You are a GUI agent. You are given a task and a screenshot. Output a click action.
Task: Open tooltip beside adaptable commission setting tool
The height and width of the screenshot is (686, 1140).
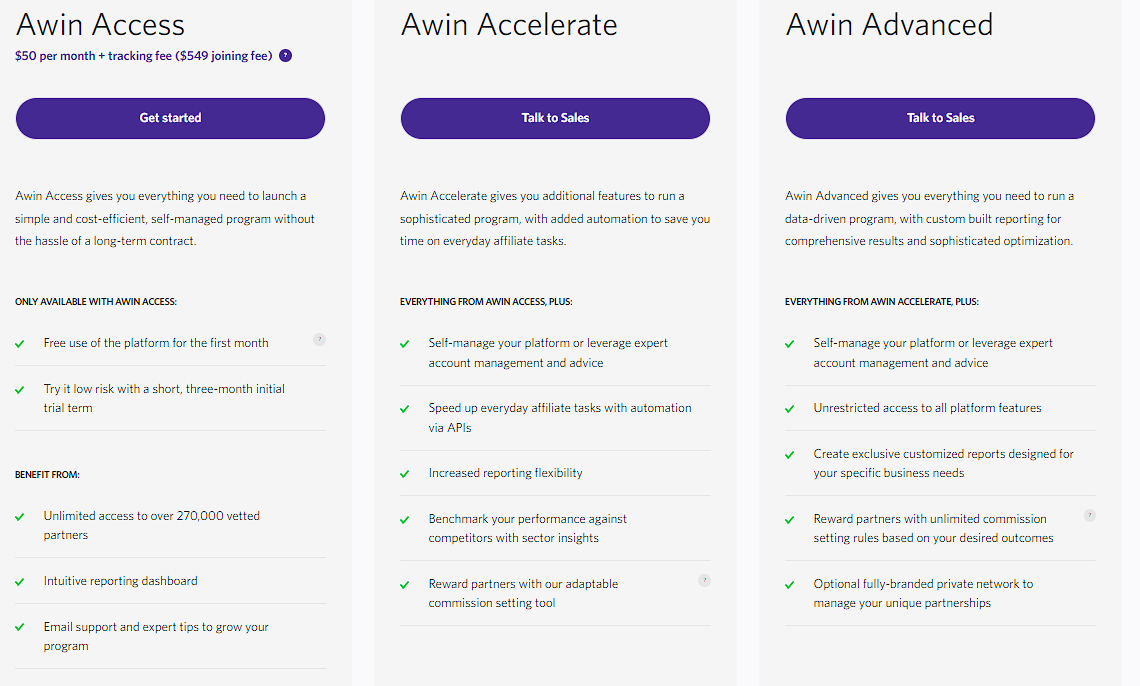(x=705, y=581)
